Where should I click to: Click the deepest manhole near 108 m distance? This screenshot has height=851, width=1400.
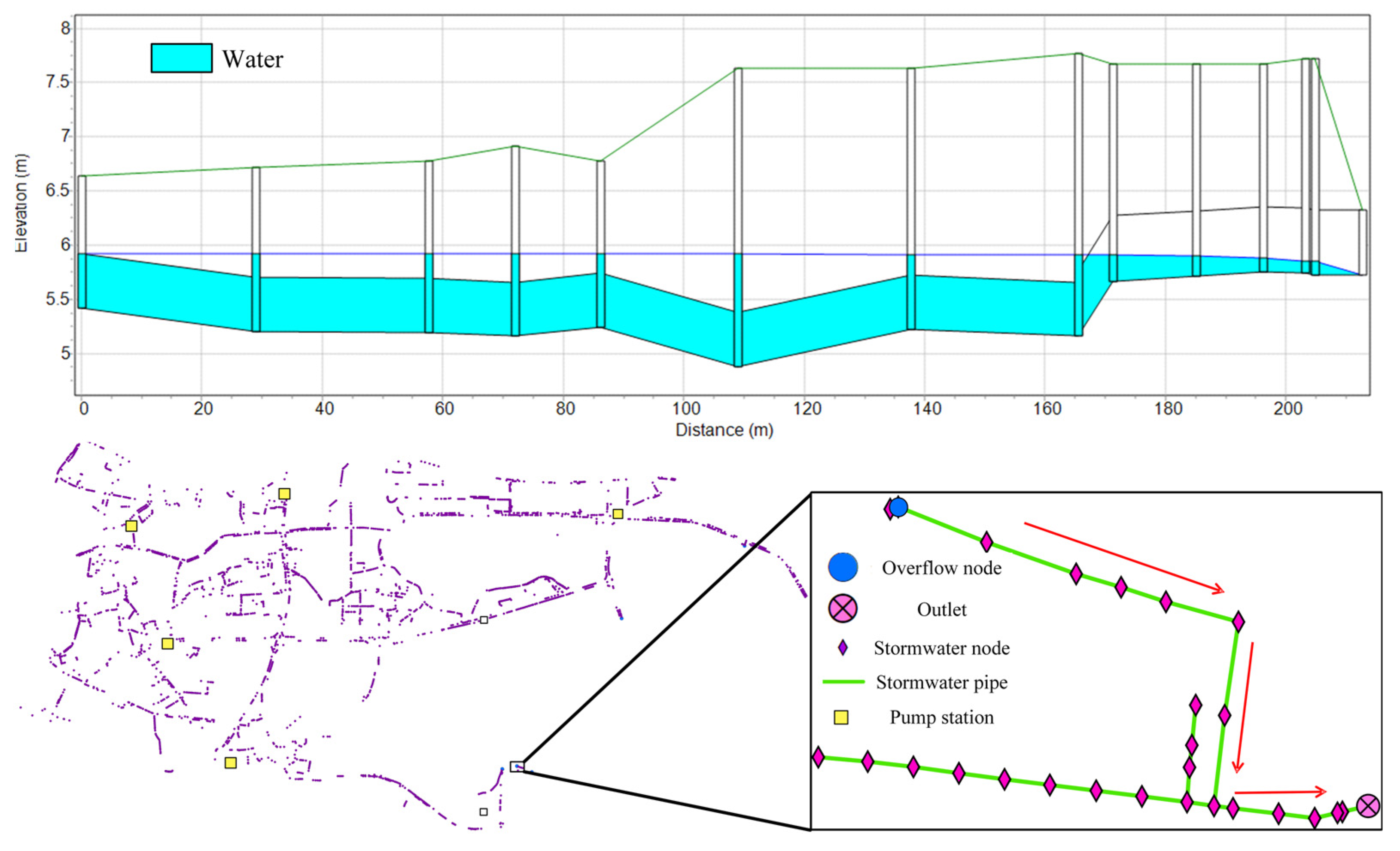pyautogui.click(x=737, y=218)
